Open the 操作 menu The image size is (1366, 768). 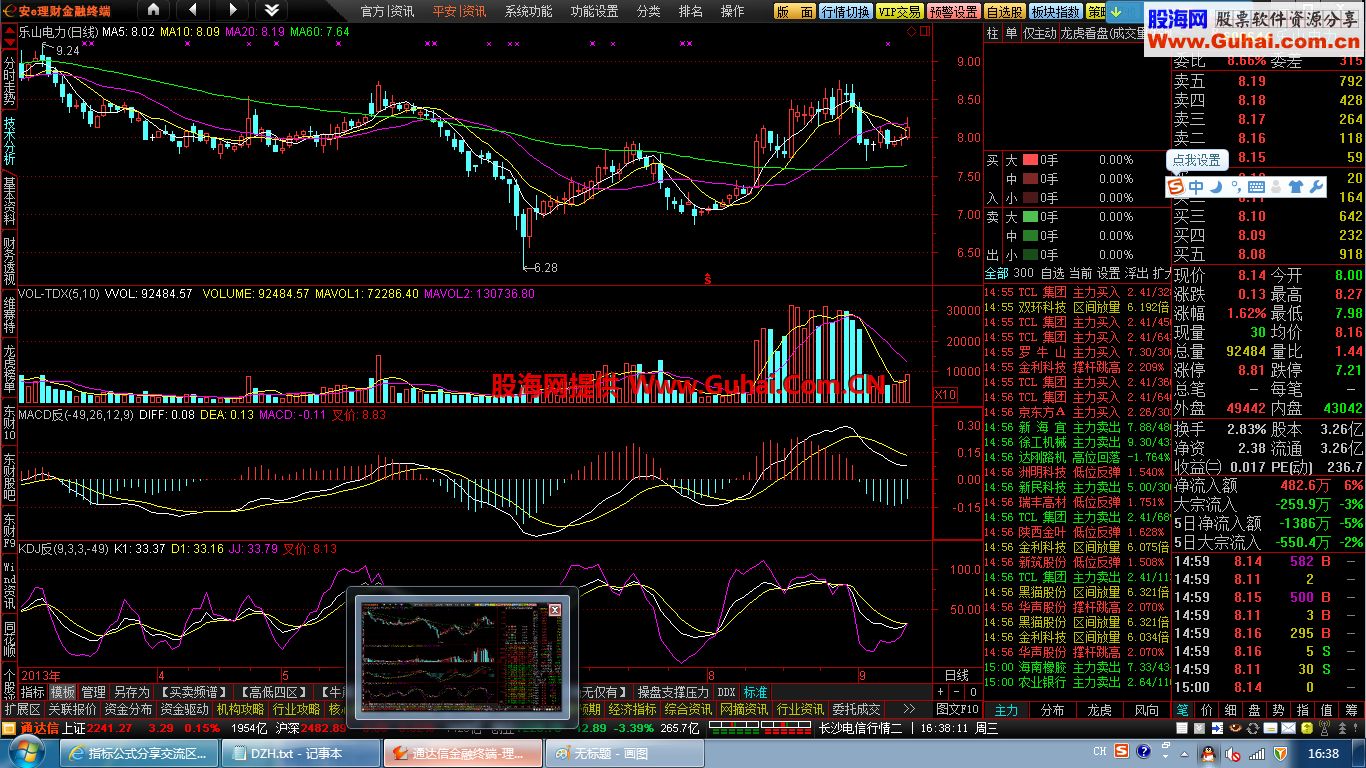732,11
